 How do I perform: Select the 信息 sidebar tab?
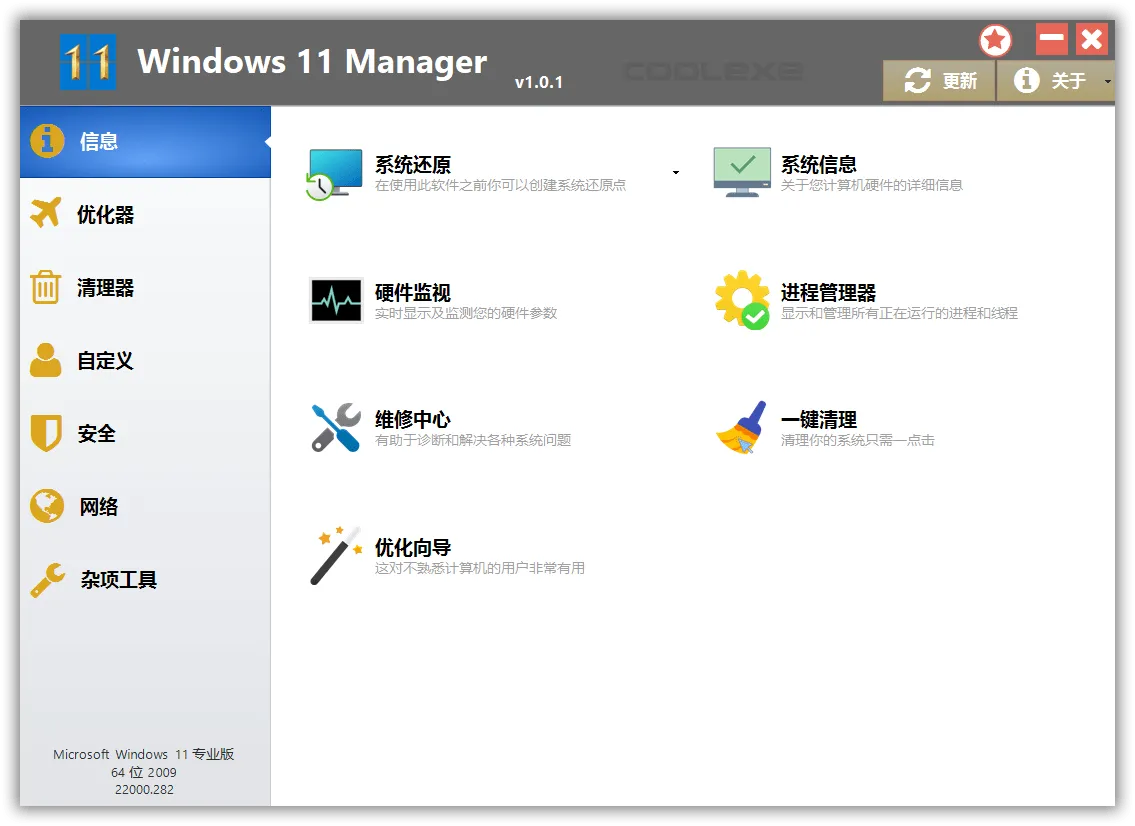click(145, 141)
